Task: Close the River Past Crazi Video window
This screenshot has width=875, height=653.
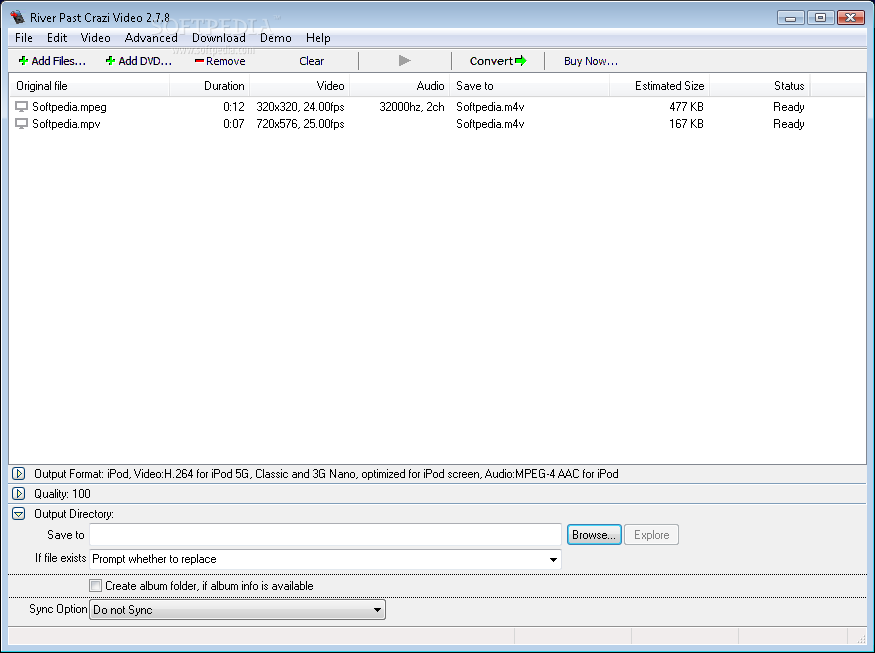Action: (850, 18)
